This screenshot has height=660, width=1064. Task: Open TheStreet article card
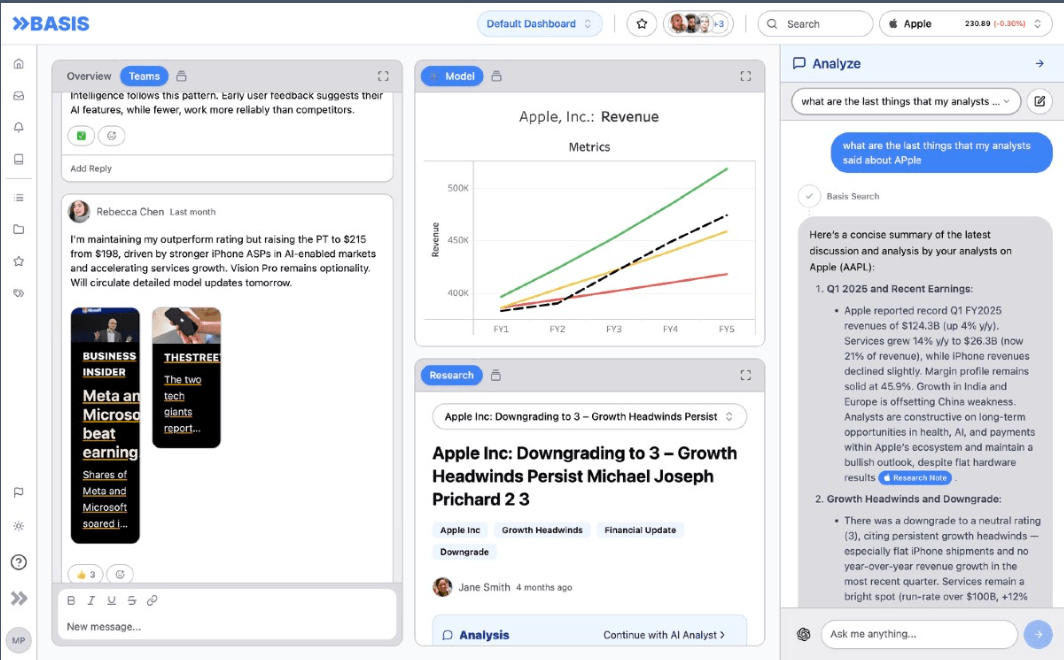point(187,377)
